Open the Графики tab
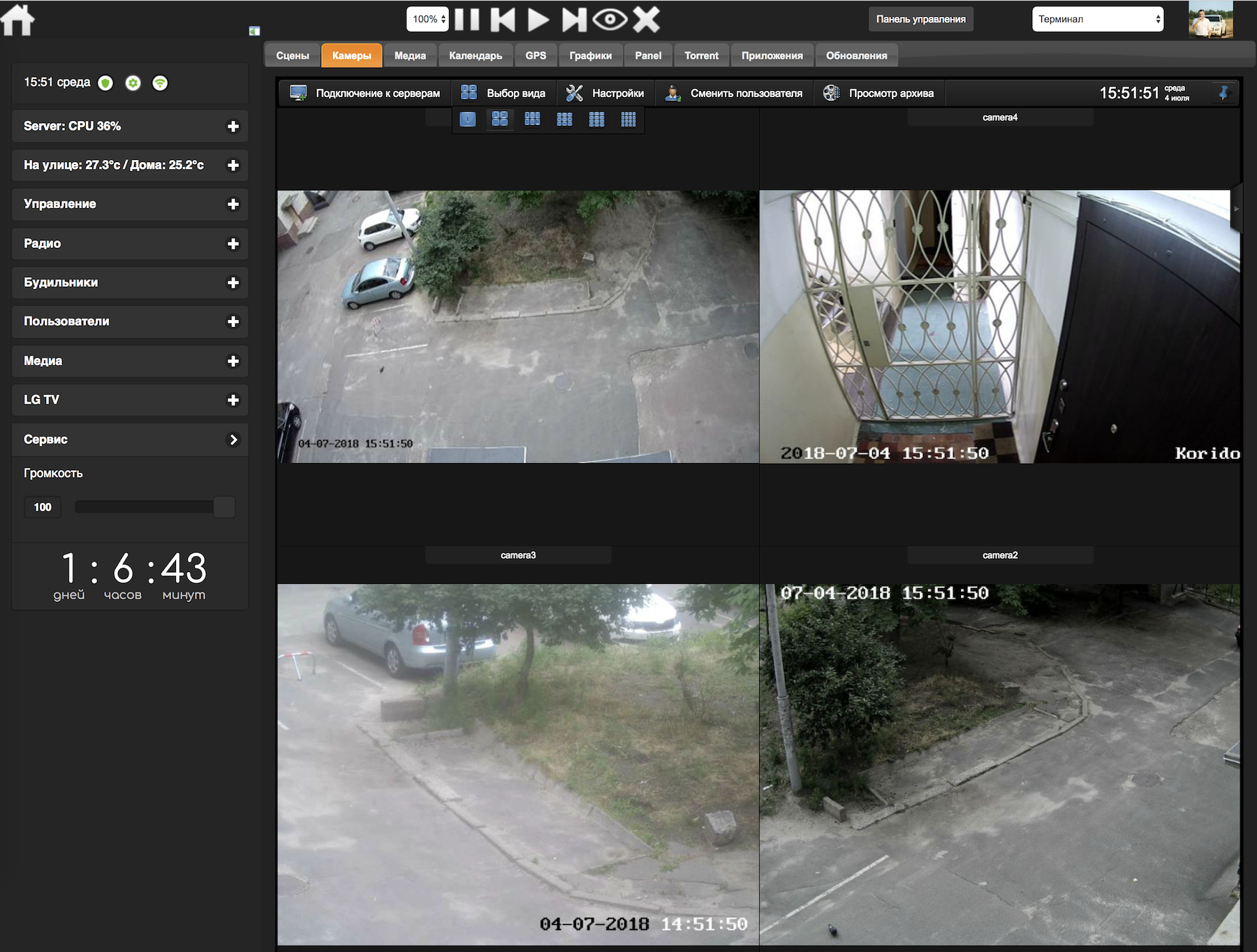This screenshot has height=952, width=1257. (x=590, y=55)
